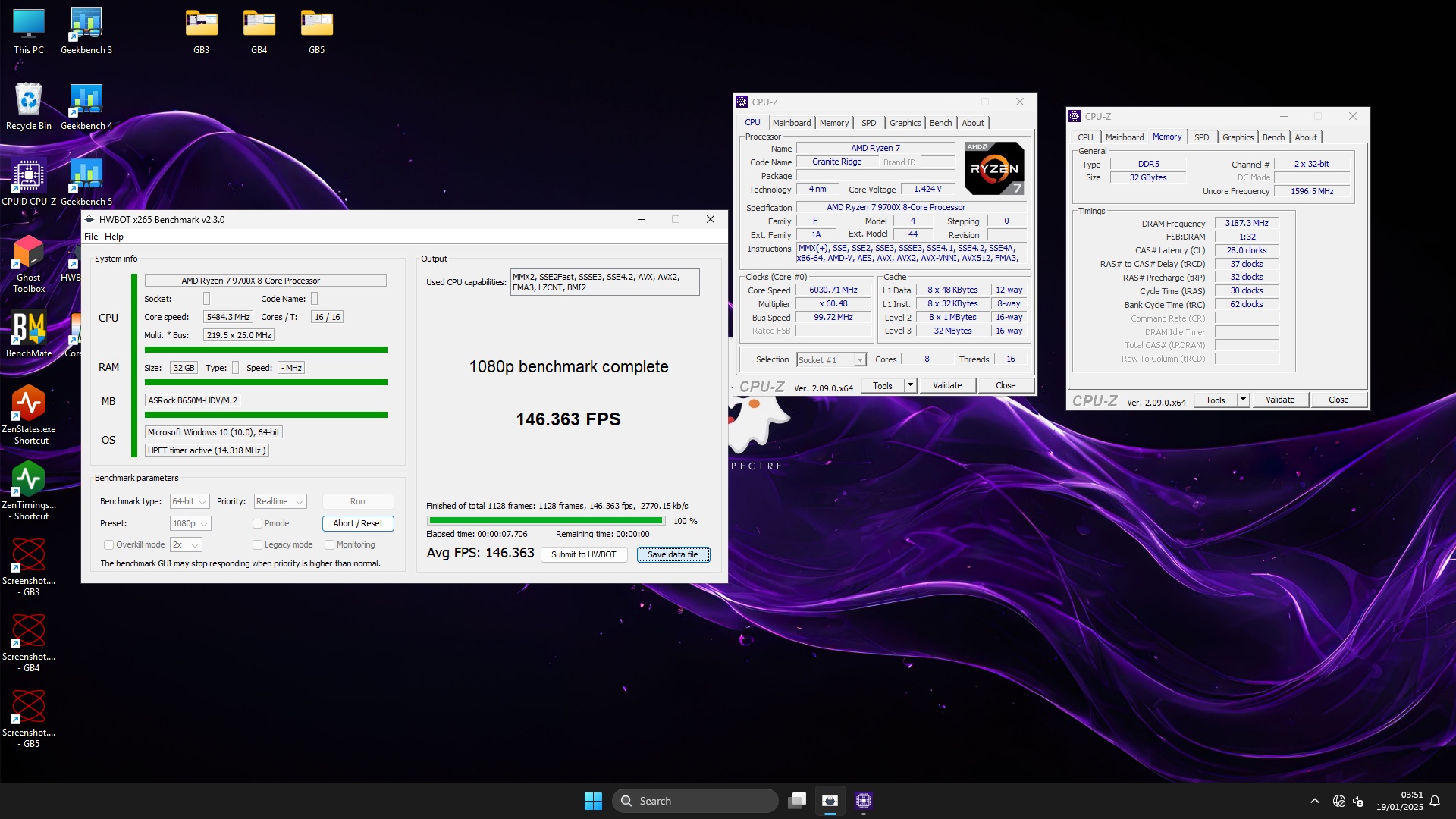Screen dimensions: 1456x819
Task: Click Validate in CPU-Z Memory window
Action: click(1280, 400)
